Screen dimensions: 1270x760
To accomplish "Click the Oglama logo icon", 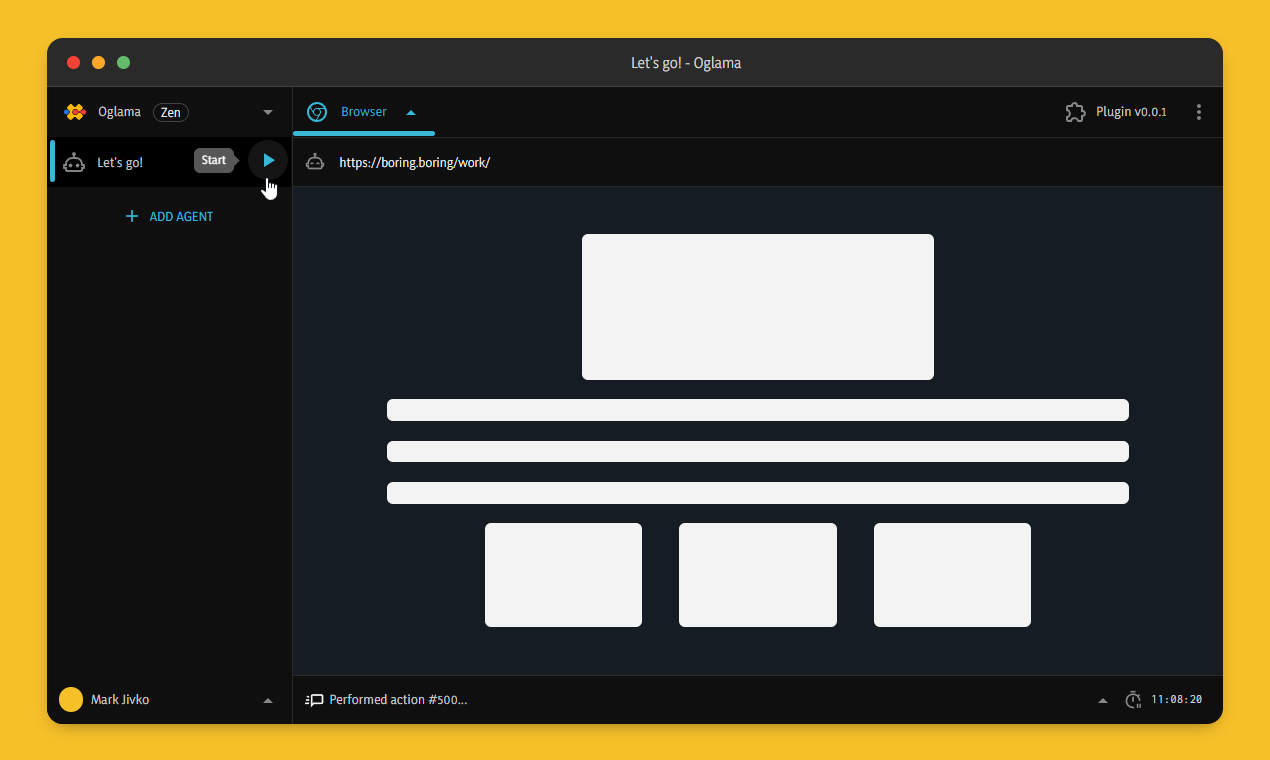I will coord(75,112).
